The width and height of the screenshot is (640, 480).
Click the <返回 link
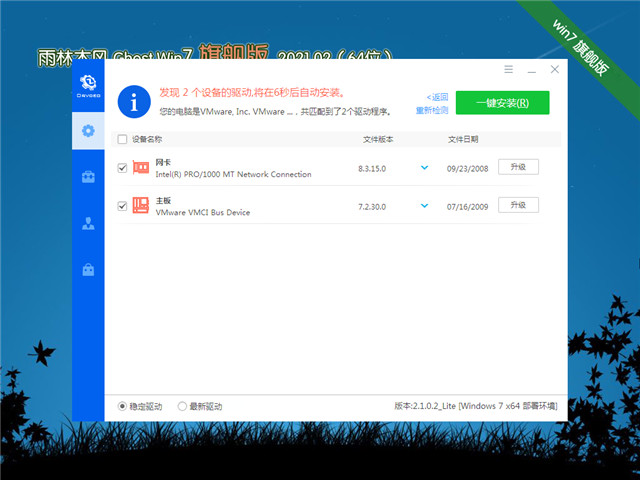[437, 97]
